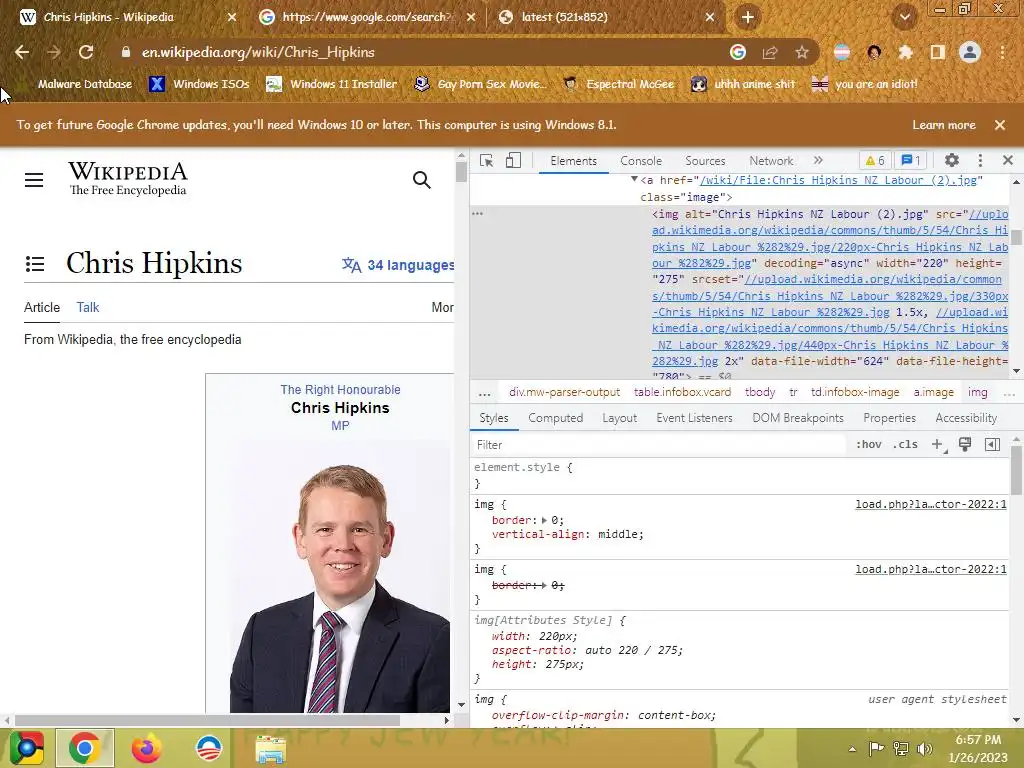
Task: Expand the border shorthand property
Action: (544, 520)
